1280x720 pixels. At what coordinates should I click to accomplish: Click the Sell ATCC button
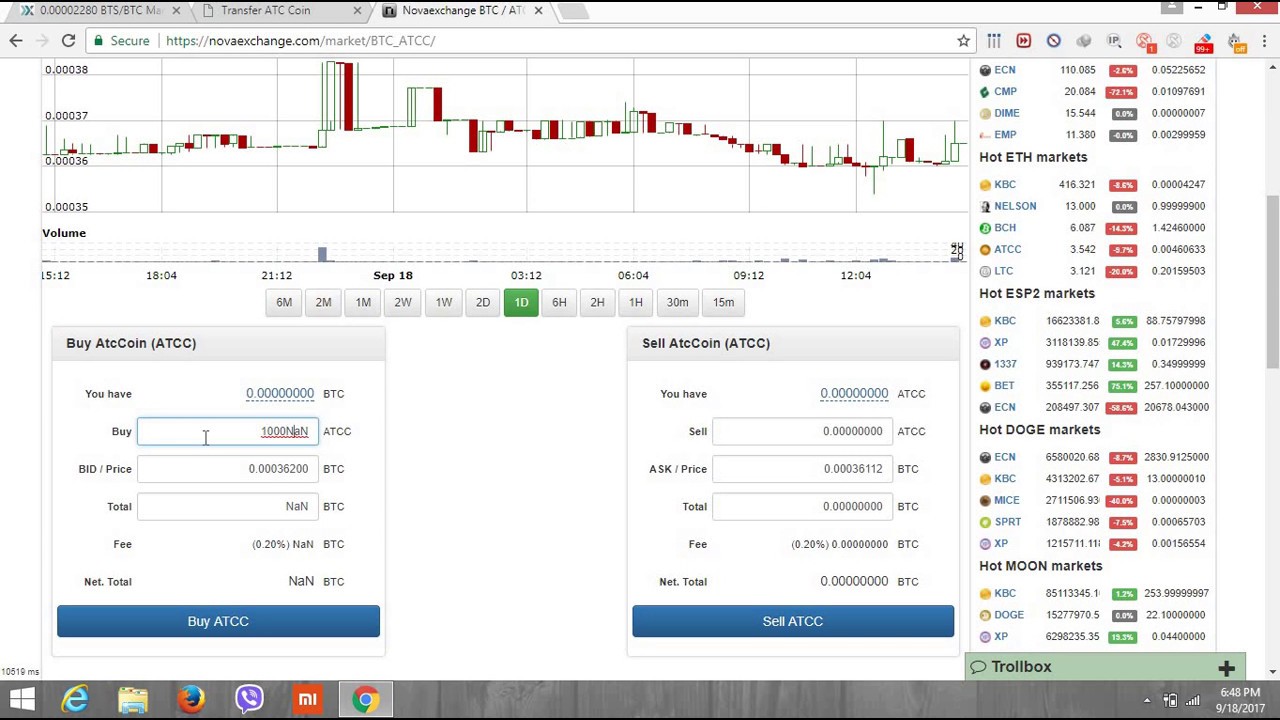(793, 621)
